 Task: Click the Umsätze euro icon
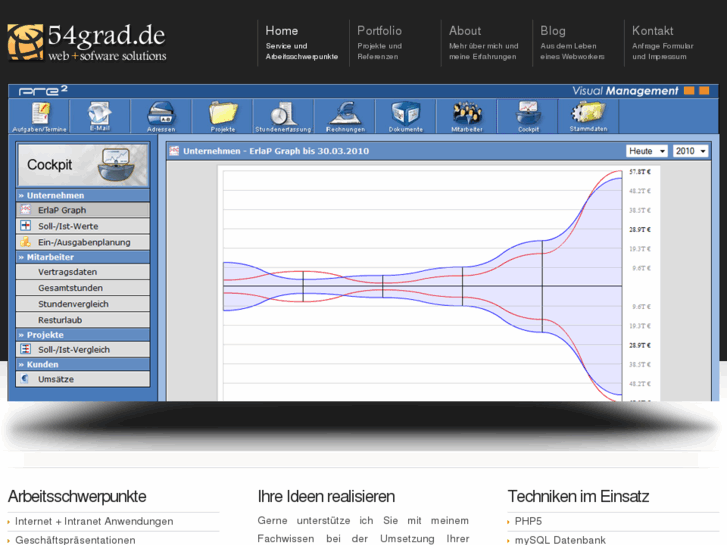26,379
